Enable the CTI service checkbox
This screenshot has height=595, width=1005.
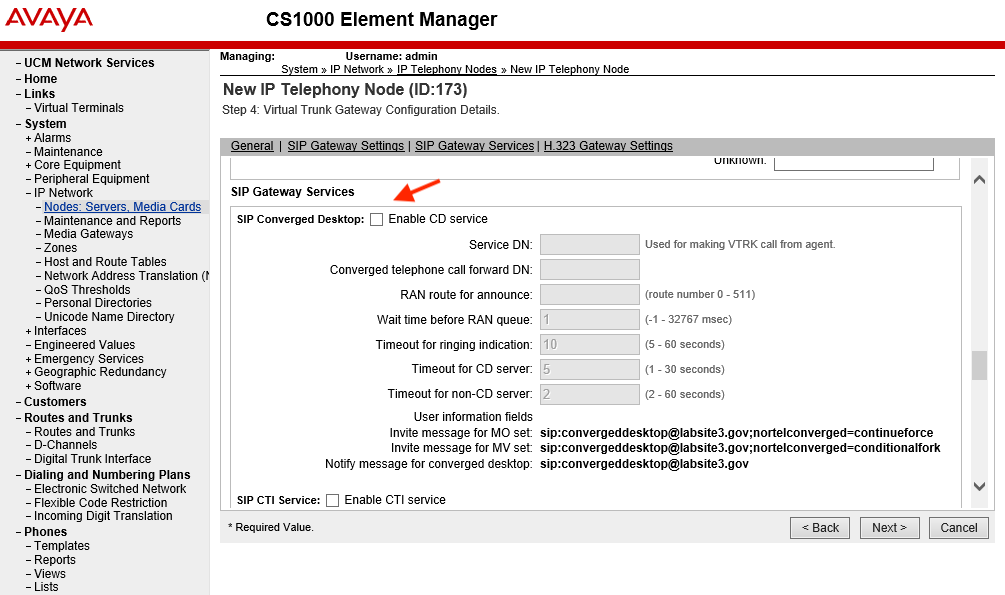pos(332,500)
